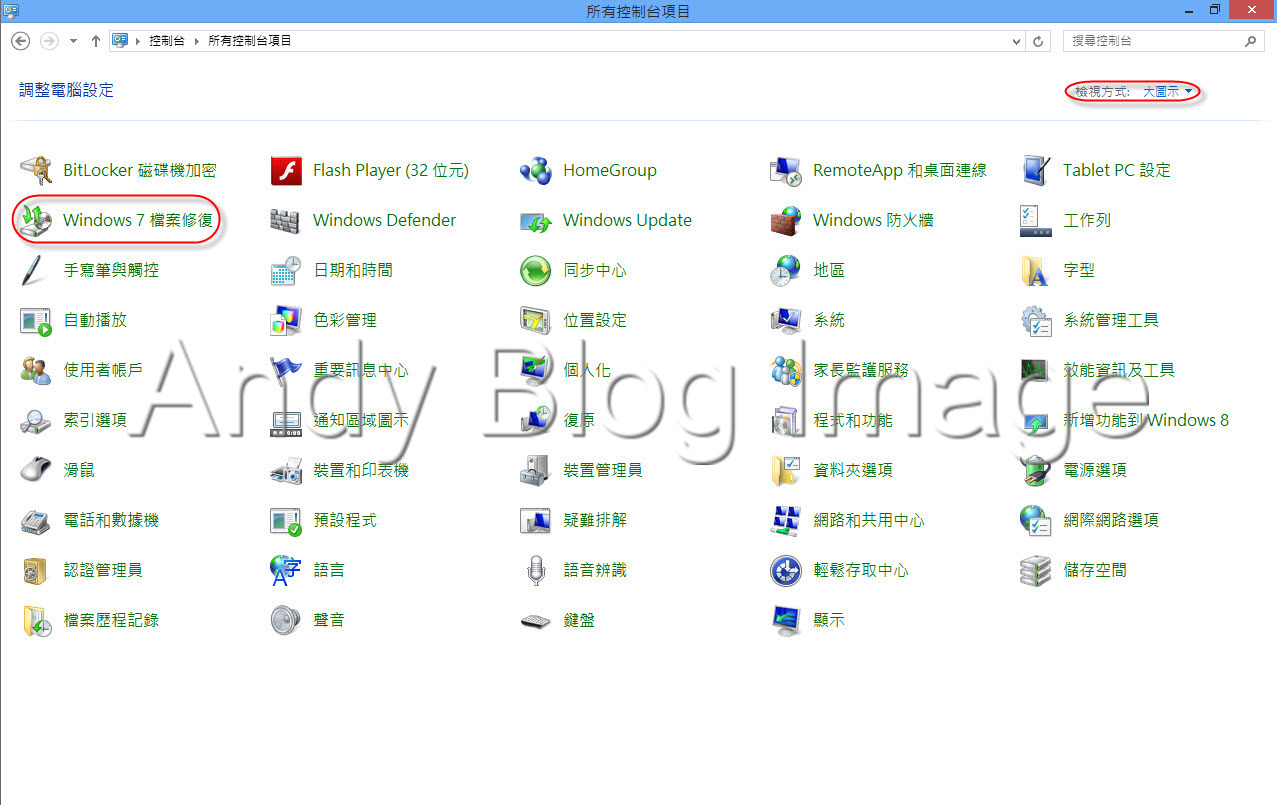The height and width of the screenshot is (805, 1277).
Task: Click the 所有控制台項目 breadcrumb segment
Action: [x=250, y=41]
